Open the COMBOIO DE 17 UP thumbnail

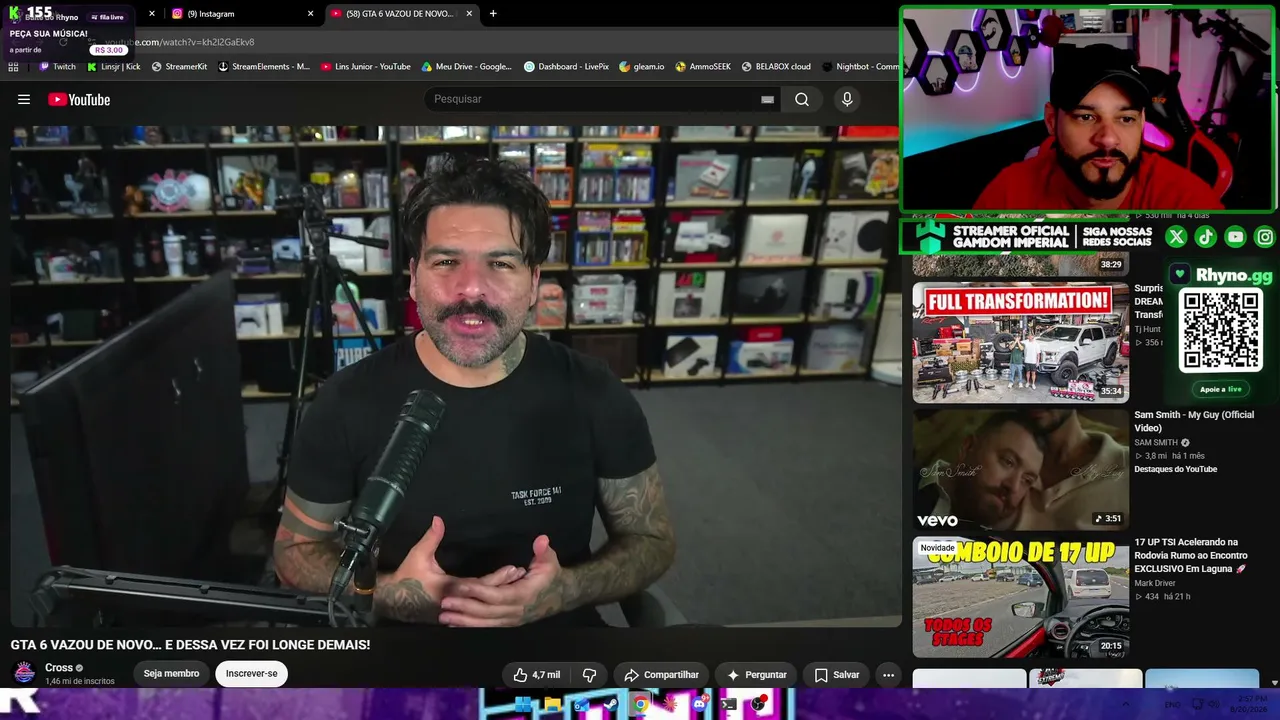pos(1021,597)
